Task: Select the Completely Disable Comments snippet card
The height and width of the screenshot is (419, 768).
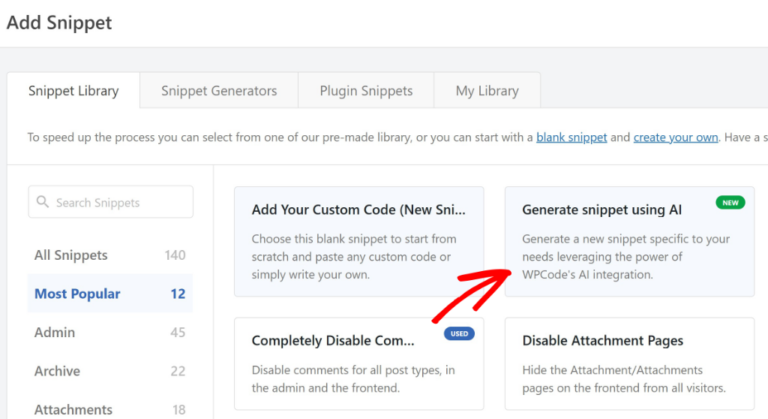Action: pyautogui.click(x=359, y=364)
